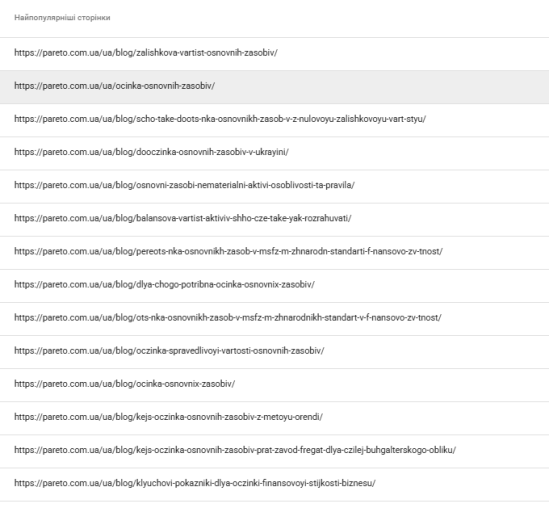Open kejs-oczinka prat-zavod-fregat row
This screenshot has width=549, height=512.
[x=274, y=451]
